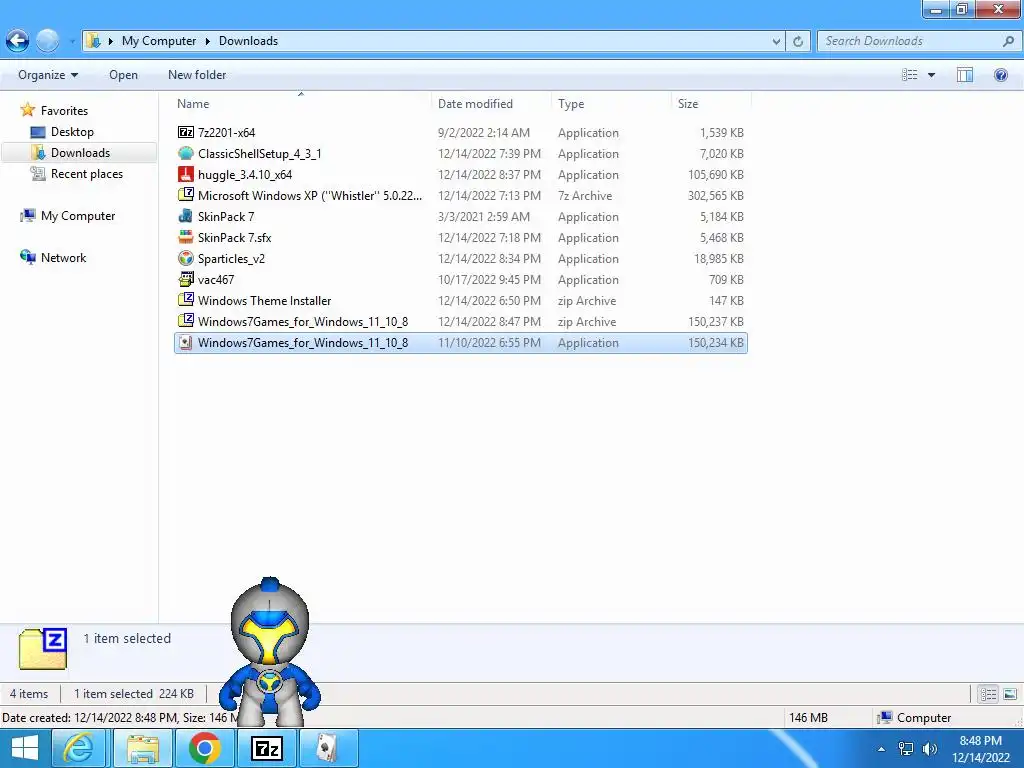Click the Forward navigation arrow
Viewport: 1024px width, 768px height.
47,40
